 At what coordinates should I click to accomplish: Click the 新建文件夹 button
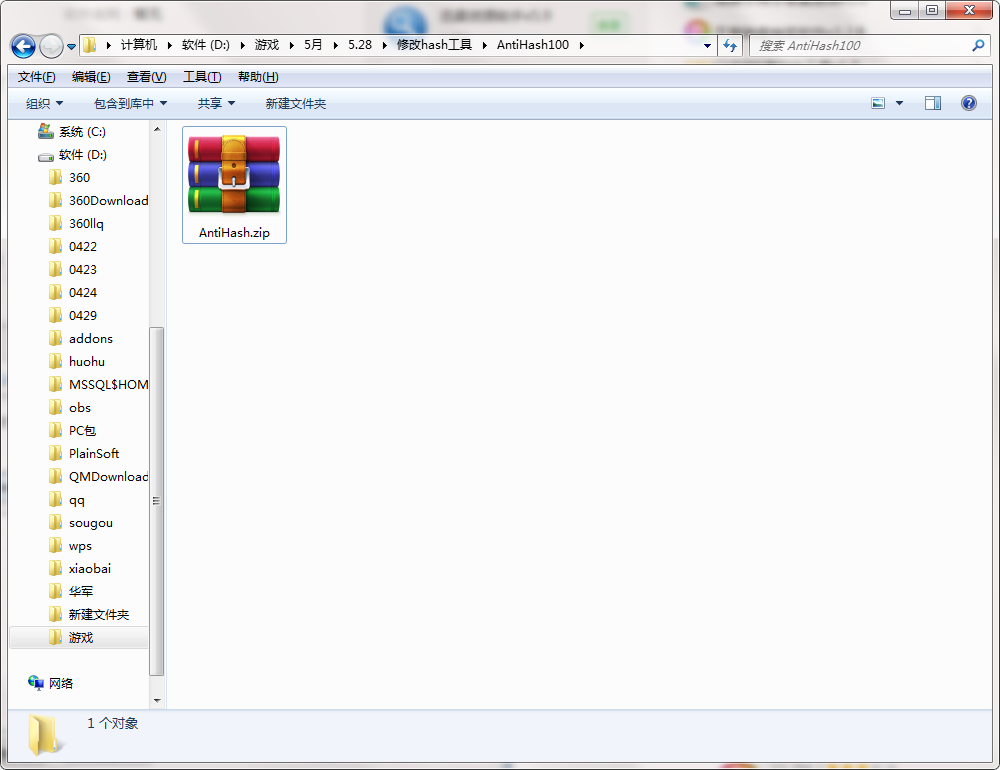(x=295, y=103)
